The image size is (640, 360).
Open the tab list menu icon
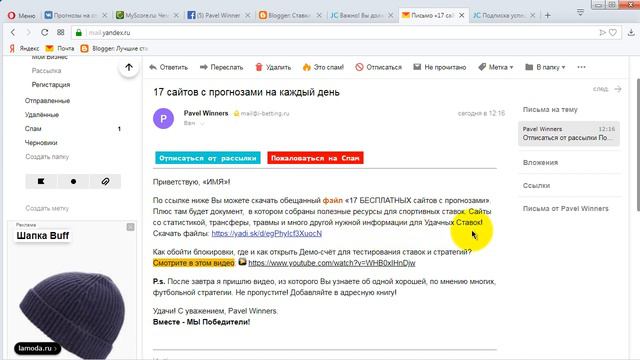[580, 12]
